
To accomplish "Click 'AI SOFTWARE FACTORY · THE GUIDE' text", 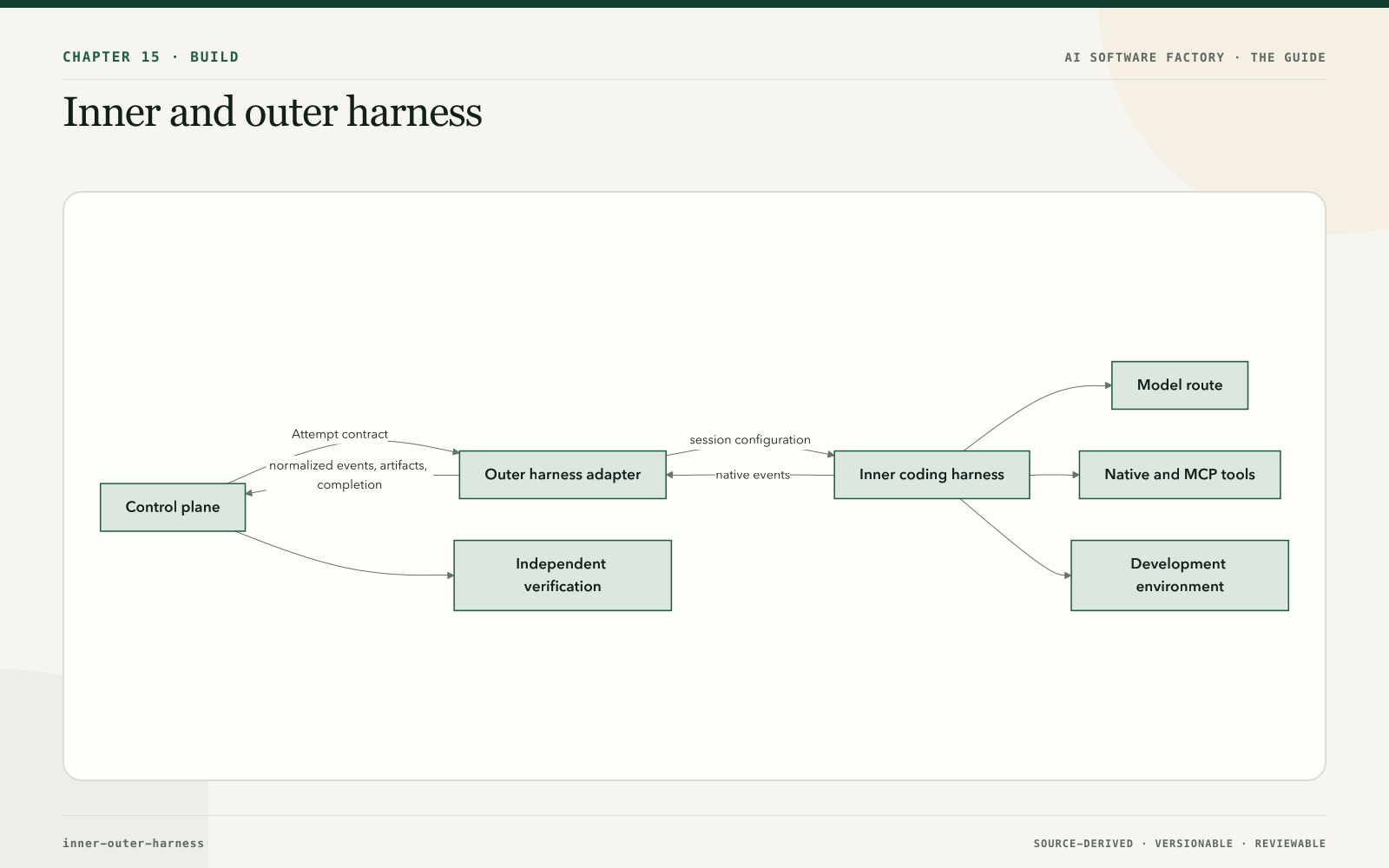I will [x=1195, y=57].
